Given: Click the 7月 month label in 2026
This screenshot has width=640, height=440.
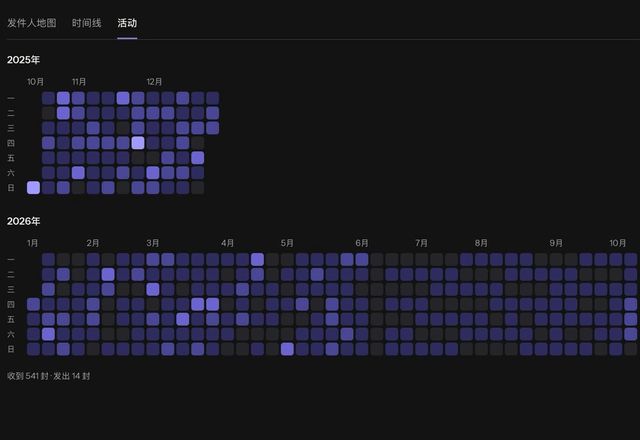Looking at the screenshot, I should tap(421, 243).
